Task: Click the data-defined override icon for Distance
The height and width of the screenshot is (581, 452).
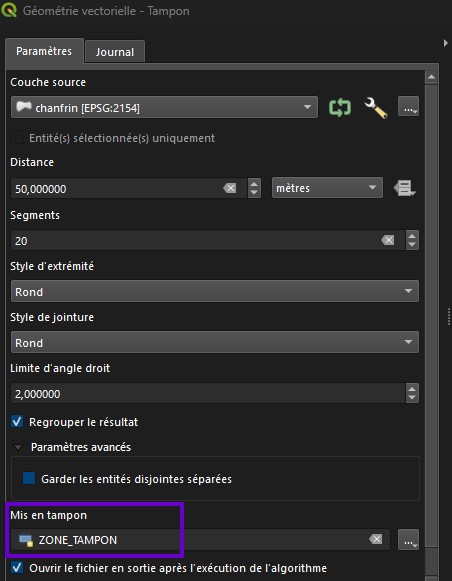Action: pos(405,188)
